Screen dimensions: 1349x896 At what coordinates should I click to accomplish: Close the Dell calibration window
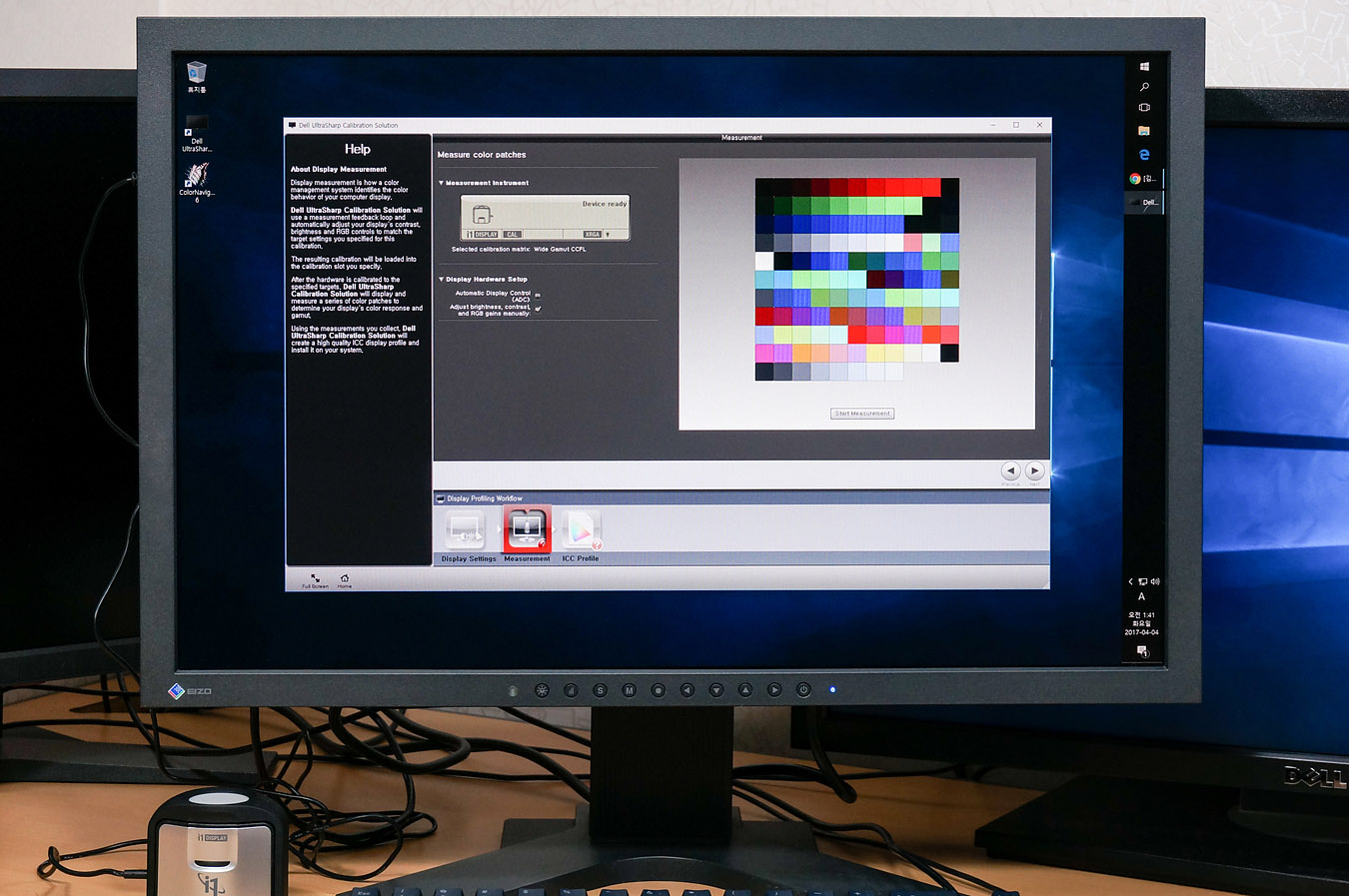(1039, 125)
